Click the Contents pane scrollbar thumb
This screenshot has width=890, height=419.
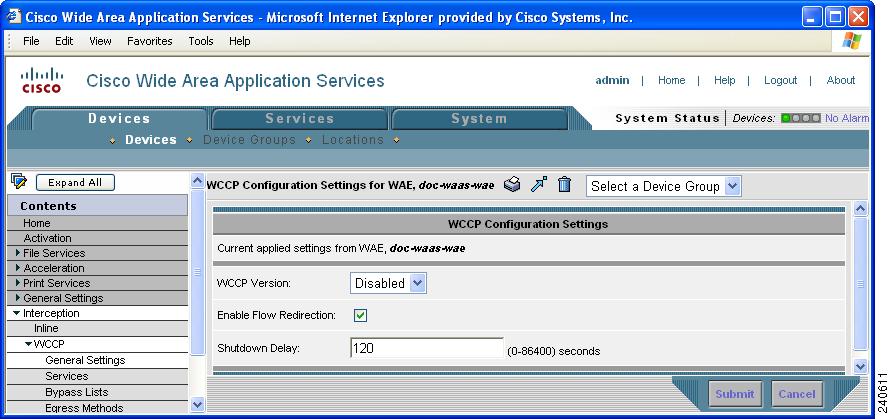[197, 272]
